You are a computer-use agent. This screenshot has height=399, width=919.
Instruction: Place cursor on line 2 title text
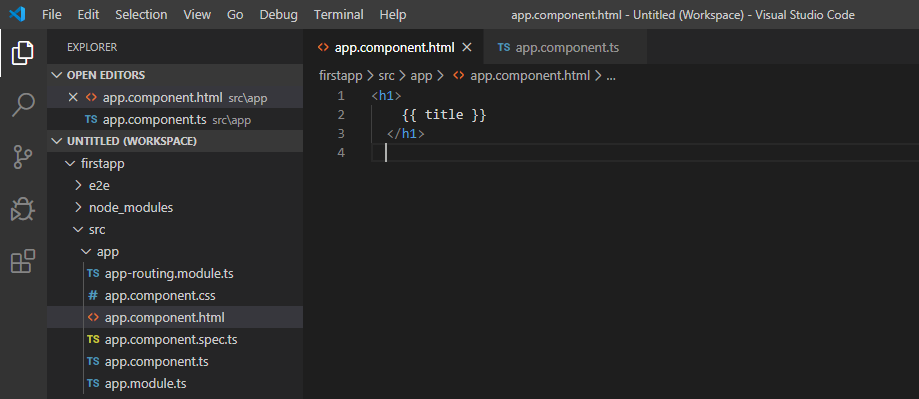pos(444,114)
